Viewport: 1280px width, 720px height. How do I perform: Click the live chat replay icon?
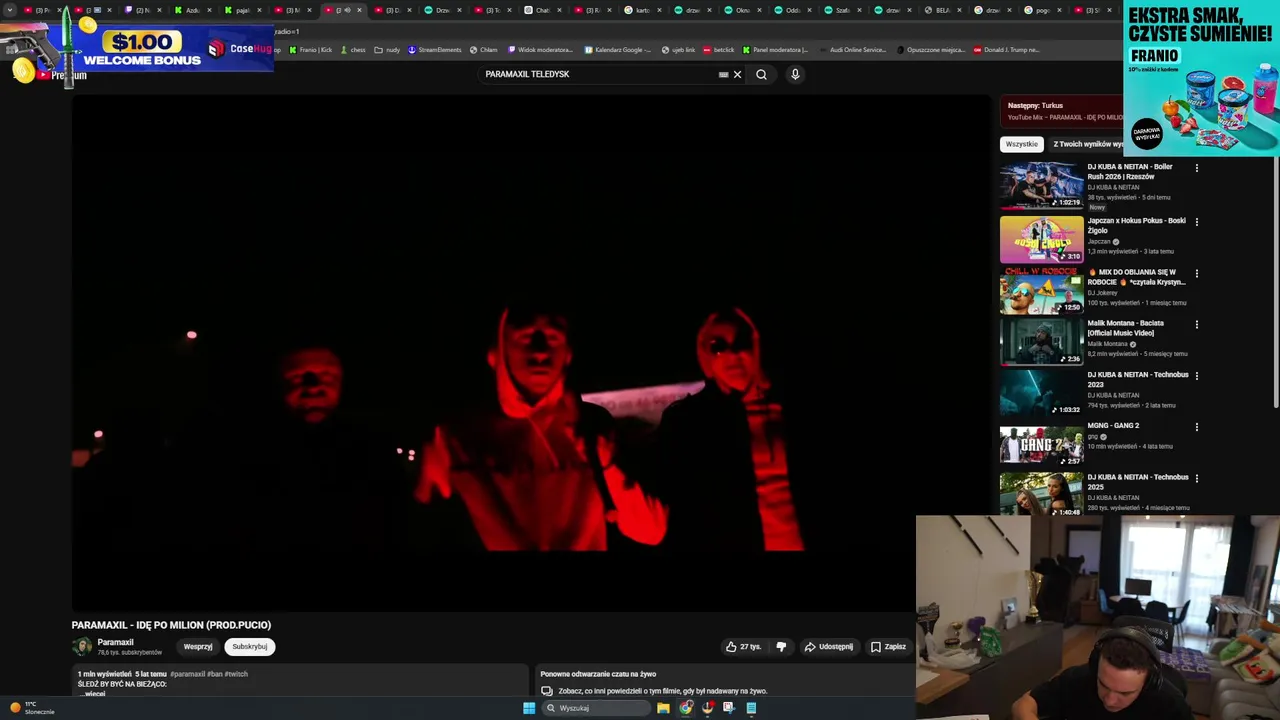(547, 691)
